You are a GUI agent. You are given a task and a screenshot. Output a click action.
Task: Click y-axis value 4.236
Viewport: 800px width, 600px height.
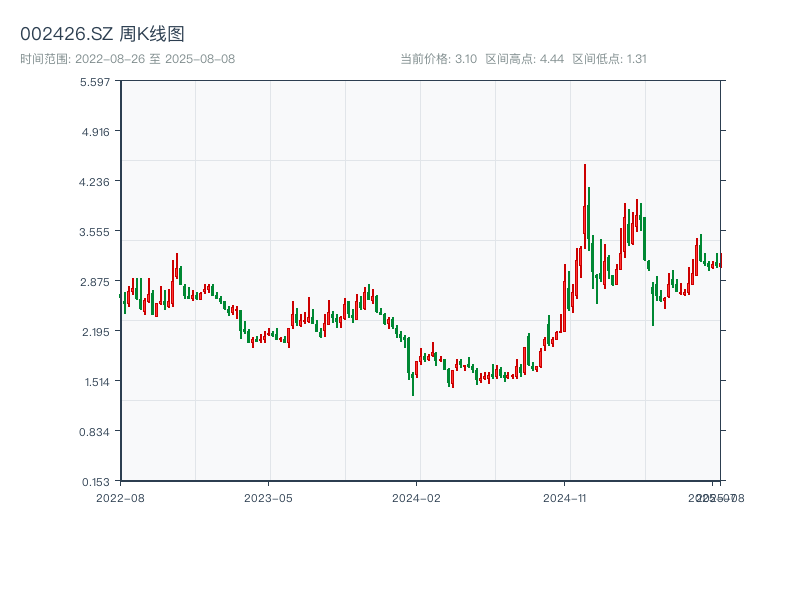[94, 182]
